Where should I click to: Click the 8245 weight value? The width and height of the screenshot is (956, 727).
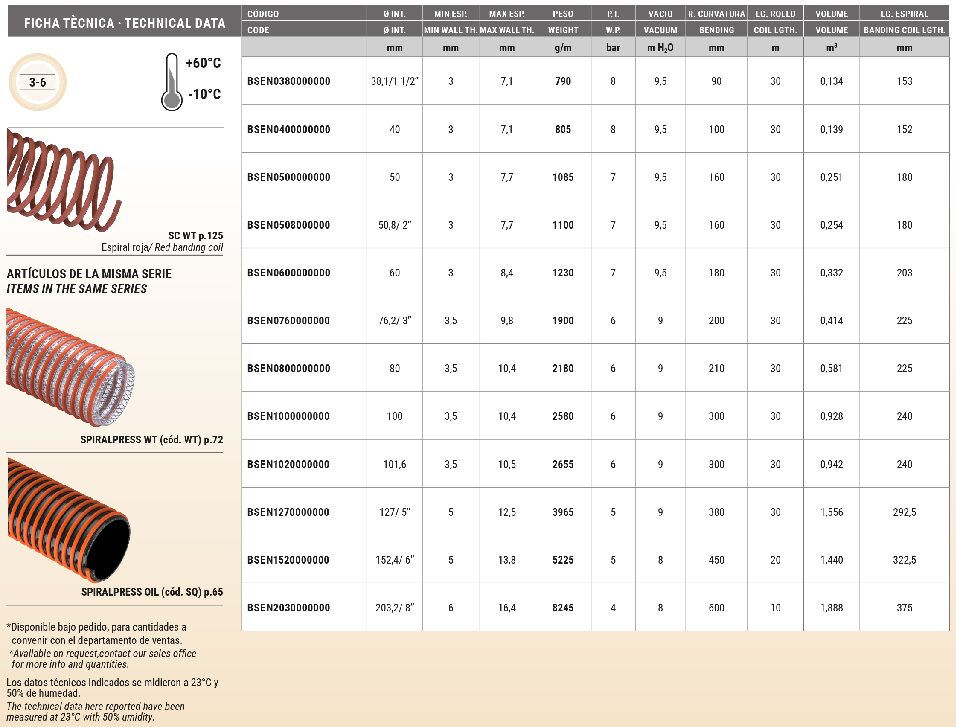coord(563,607)
